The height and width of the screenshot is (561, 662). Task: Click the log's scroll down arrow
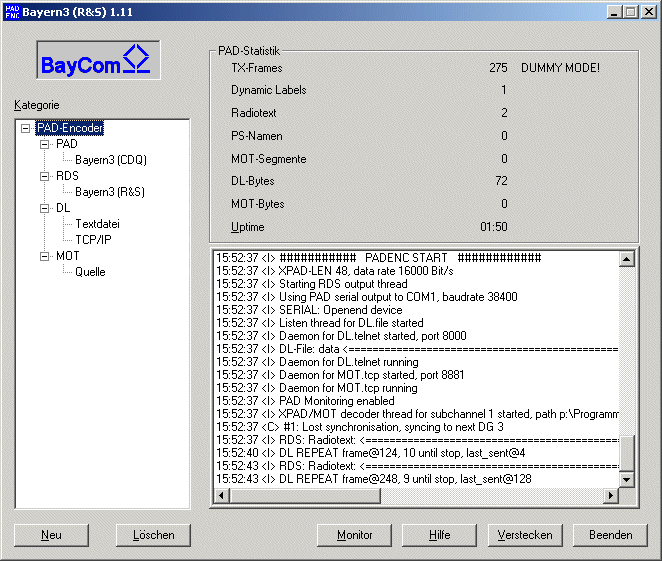[x=627, y=480]
